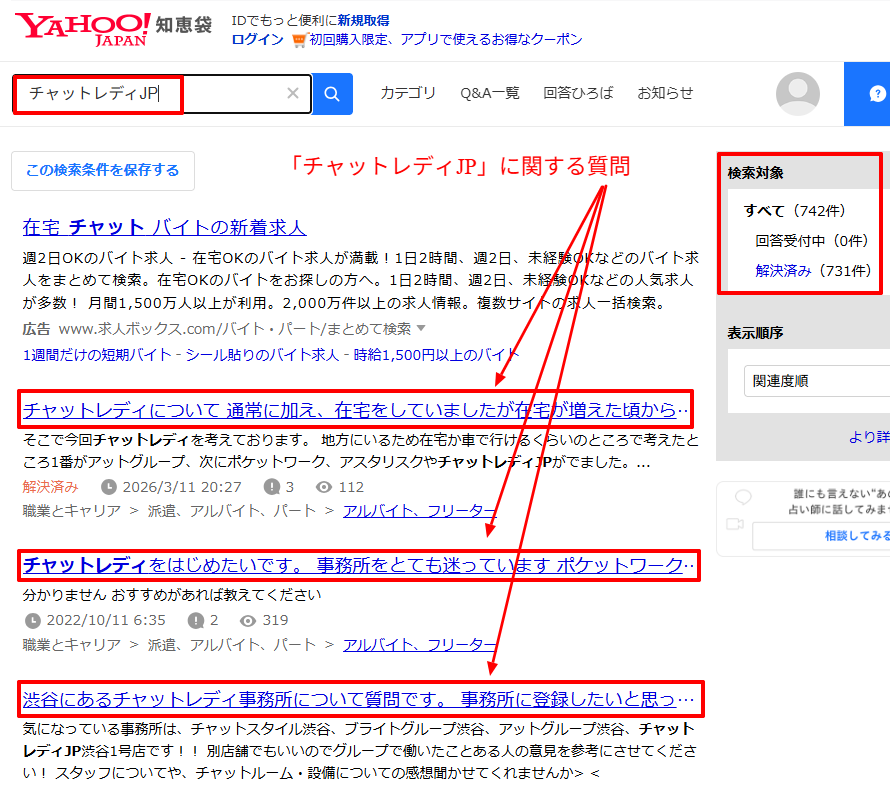The height and width of the screenshot is (788, 890).
Task: Click the 相談してみる button
Action: pyautogui.click(x=821, y=535)
